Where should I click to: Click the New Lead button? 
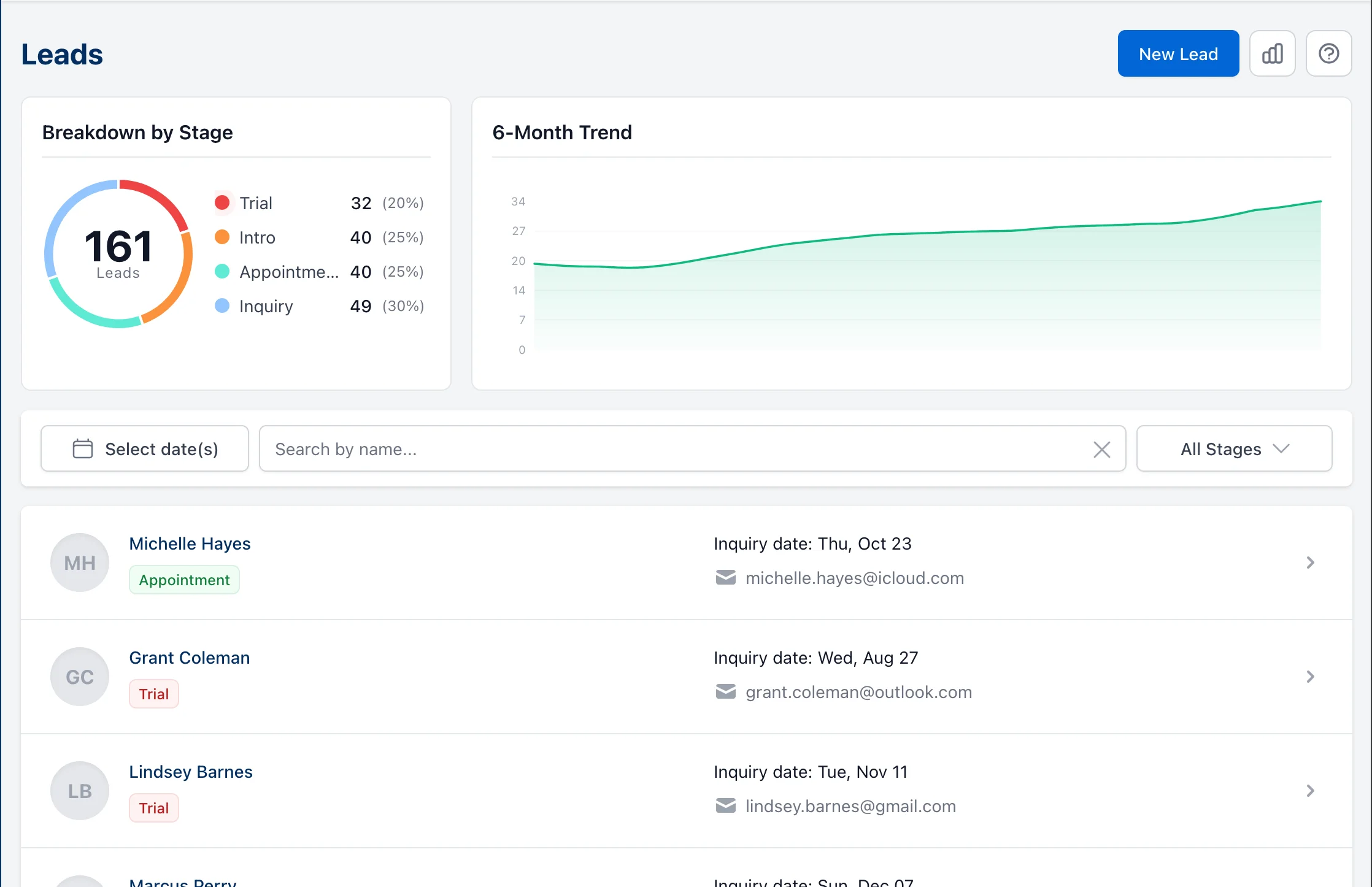pyautogui.click(x=1178, y=53)
